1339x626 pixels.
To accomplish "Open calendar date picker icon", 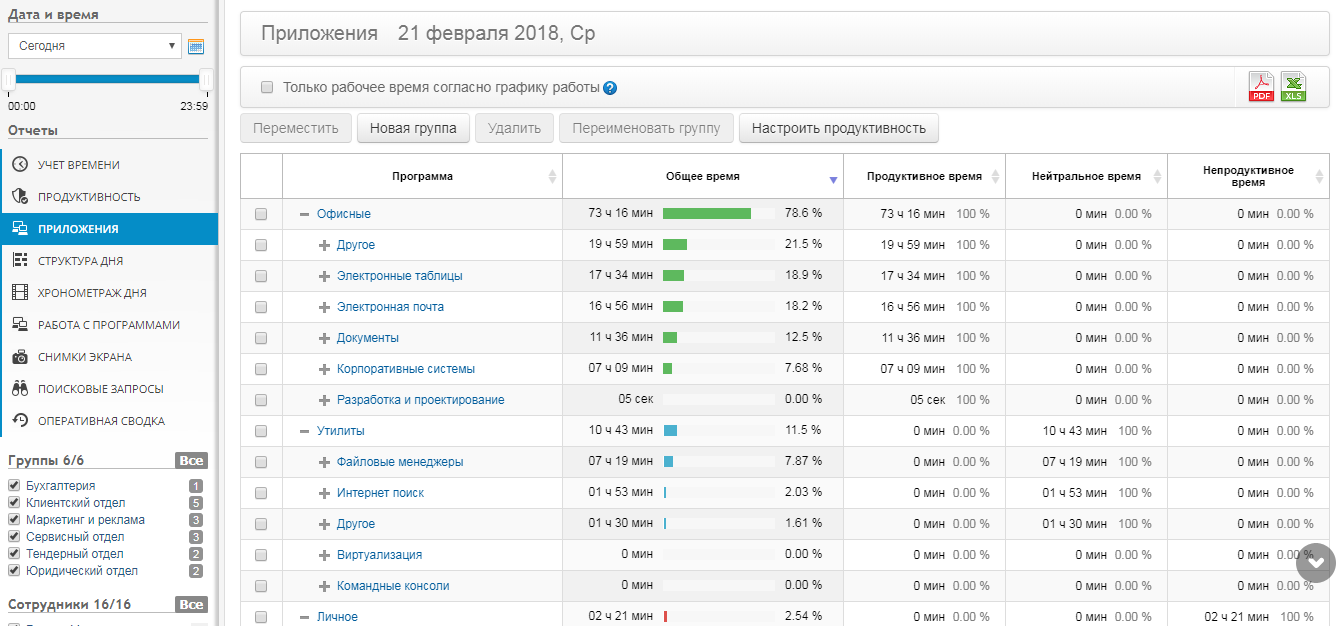I will [196, 46].
